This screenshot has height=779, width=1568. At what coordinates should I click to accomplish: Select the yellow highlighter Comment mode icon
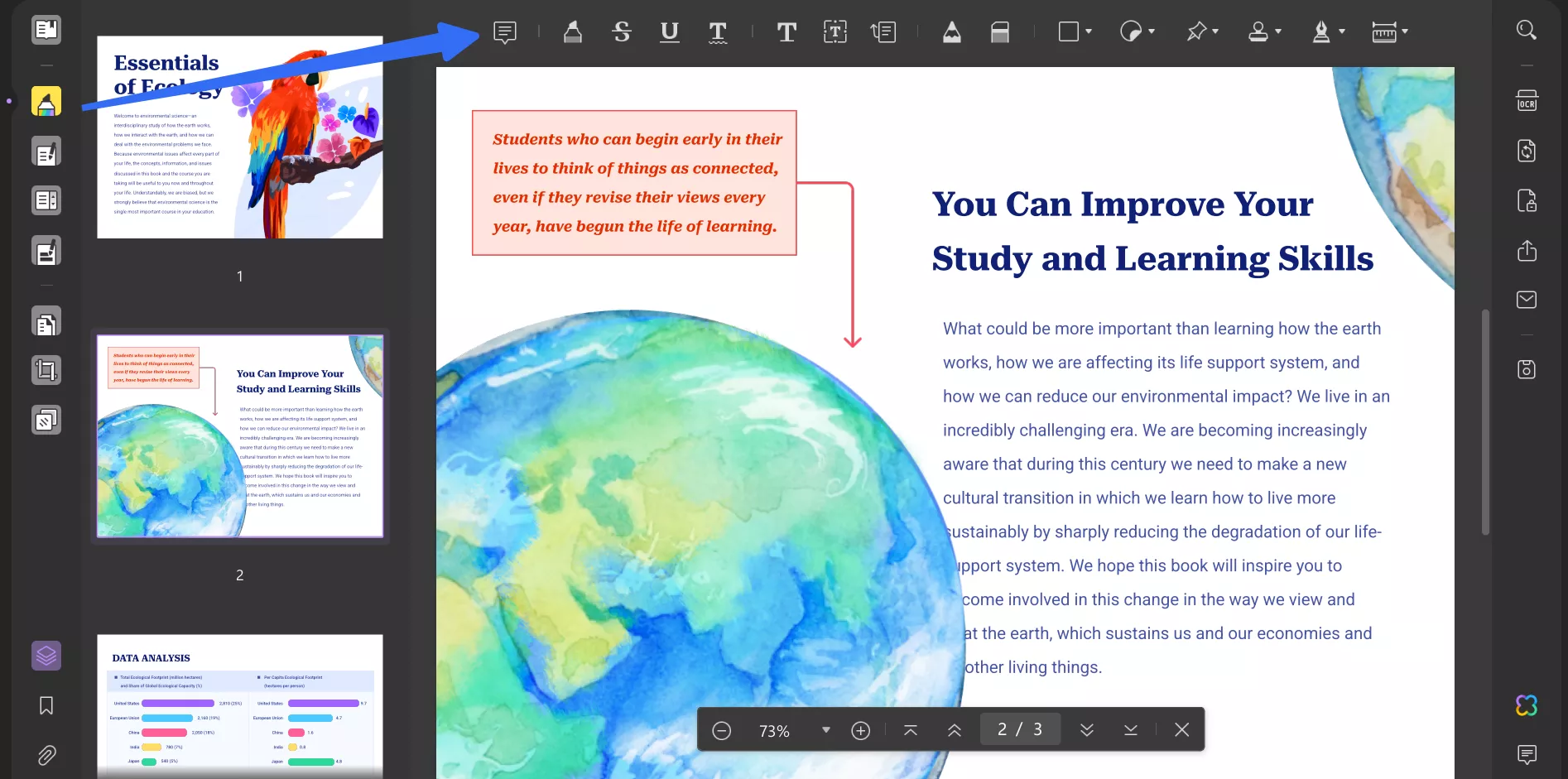click(46, 102)
